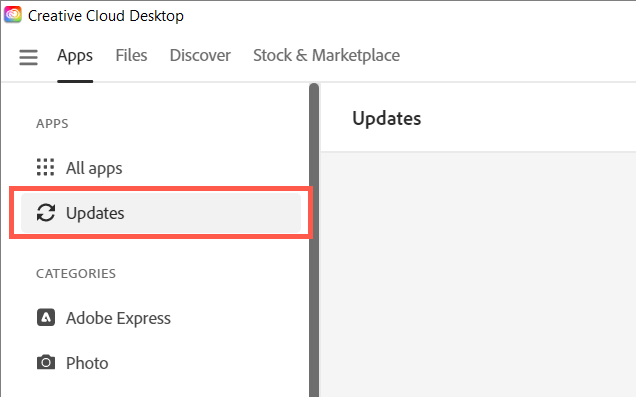636x397 pixels.
Task: Select the Updates sidebar entry
Action: pyautogui.click(x=161, y=213)
